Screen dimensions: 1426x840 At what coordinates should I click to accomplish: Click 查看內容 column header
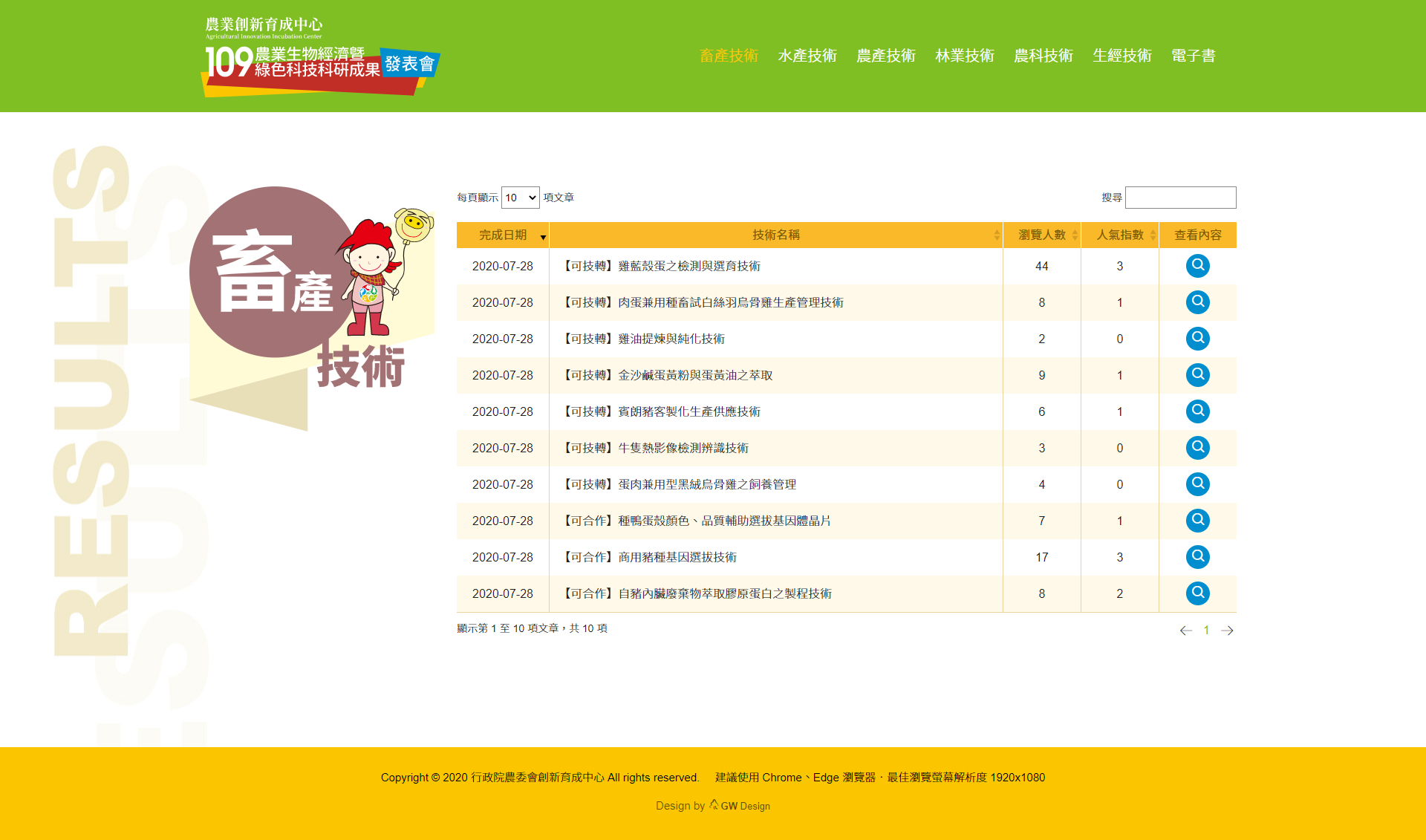1197,235
